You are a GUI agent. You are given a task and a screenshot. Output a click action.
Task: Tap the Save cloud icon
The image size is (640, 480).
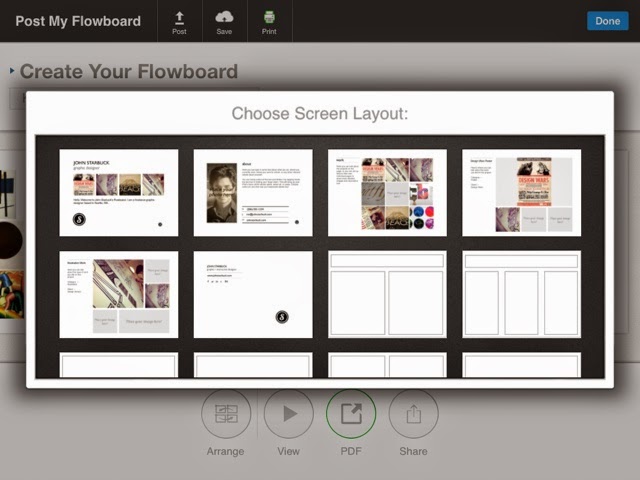pos(224,17)
